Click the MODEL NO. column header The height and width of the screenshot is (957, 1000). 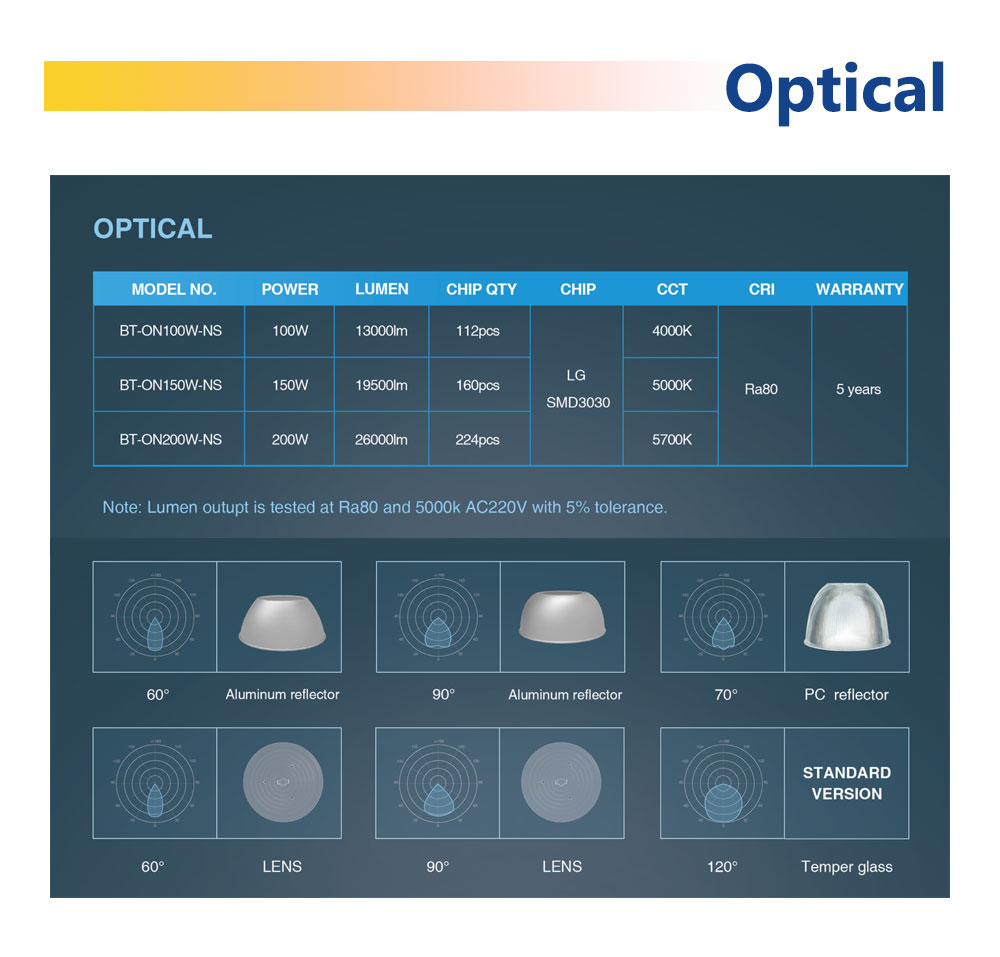(173, 289)
